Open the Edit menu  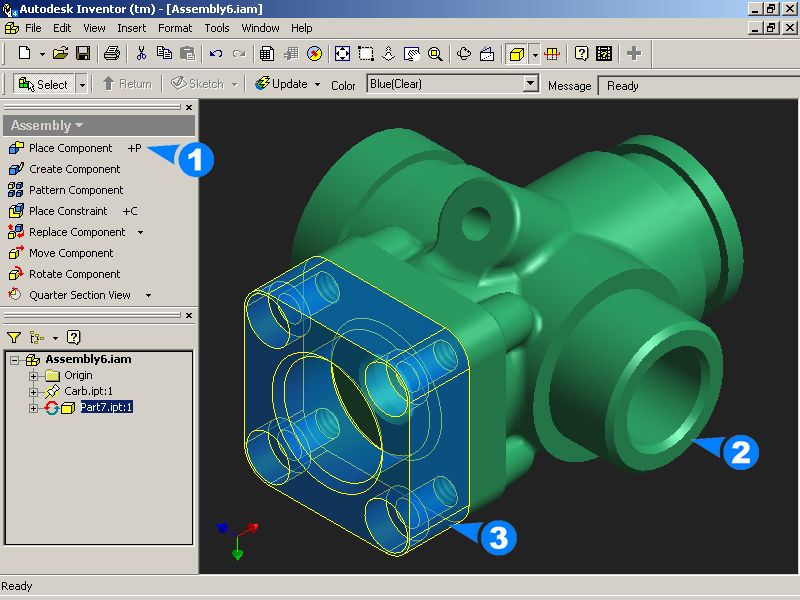pos(62,28)
